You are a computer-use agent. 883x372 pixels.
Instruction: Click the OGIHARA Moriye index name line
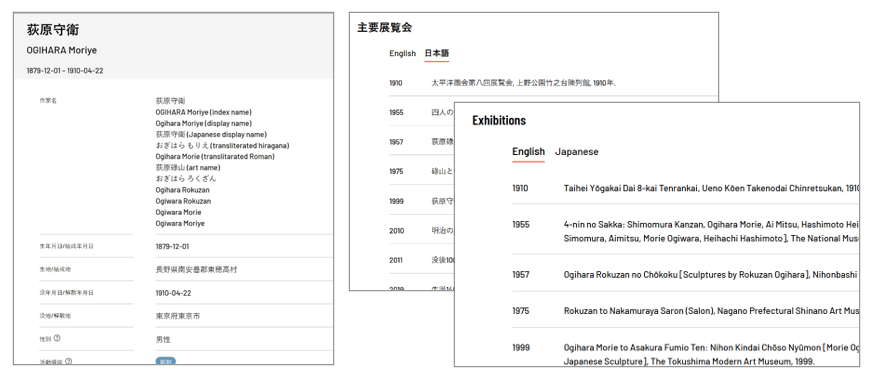[204, 112]
